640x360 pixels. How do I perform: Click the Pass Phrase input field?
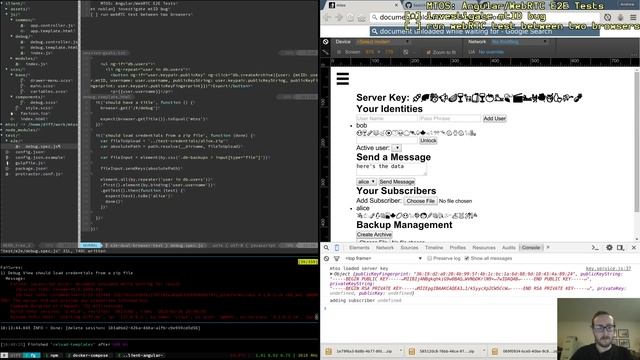click(x=450, y=118)
